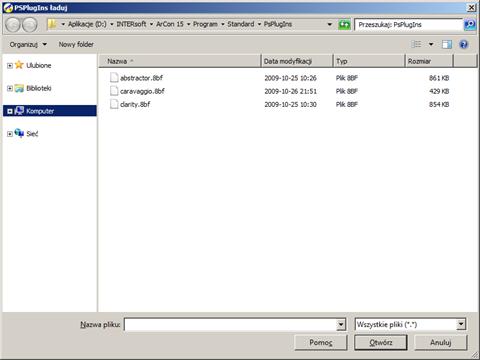Screen dimensions: 480x360
Task: Go back with the round Back arrow
Action: coord(13,25)
